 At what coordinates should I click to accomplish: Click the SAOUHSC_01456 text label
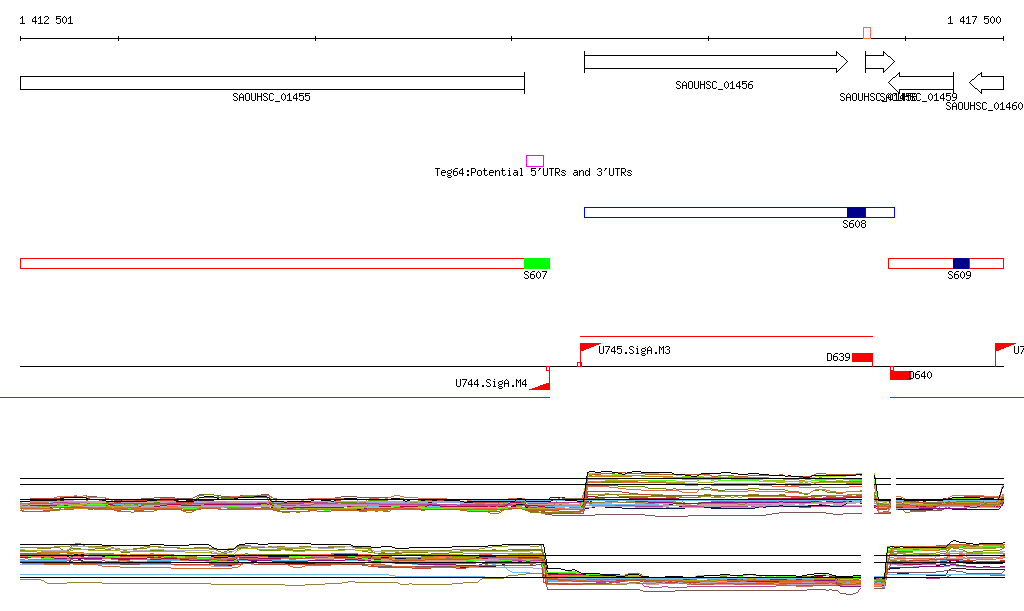coord(714,86)
